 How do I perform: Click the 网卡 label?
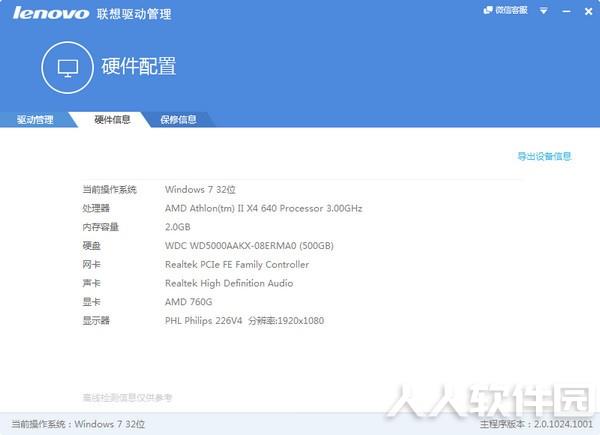coord(91,264)
